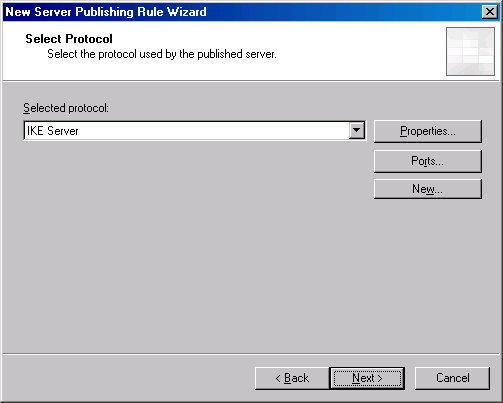Go Back to the previous wizard page
The width and height of the screenshot is (503, 403).
click(292, 378)
